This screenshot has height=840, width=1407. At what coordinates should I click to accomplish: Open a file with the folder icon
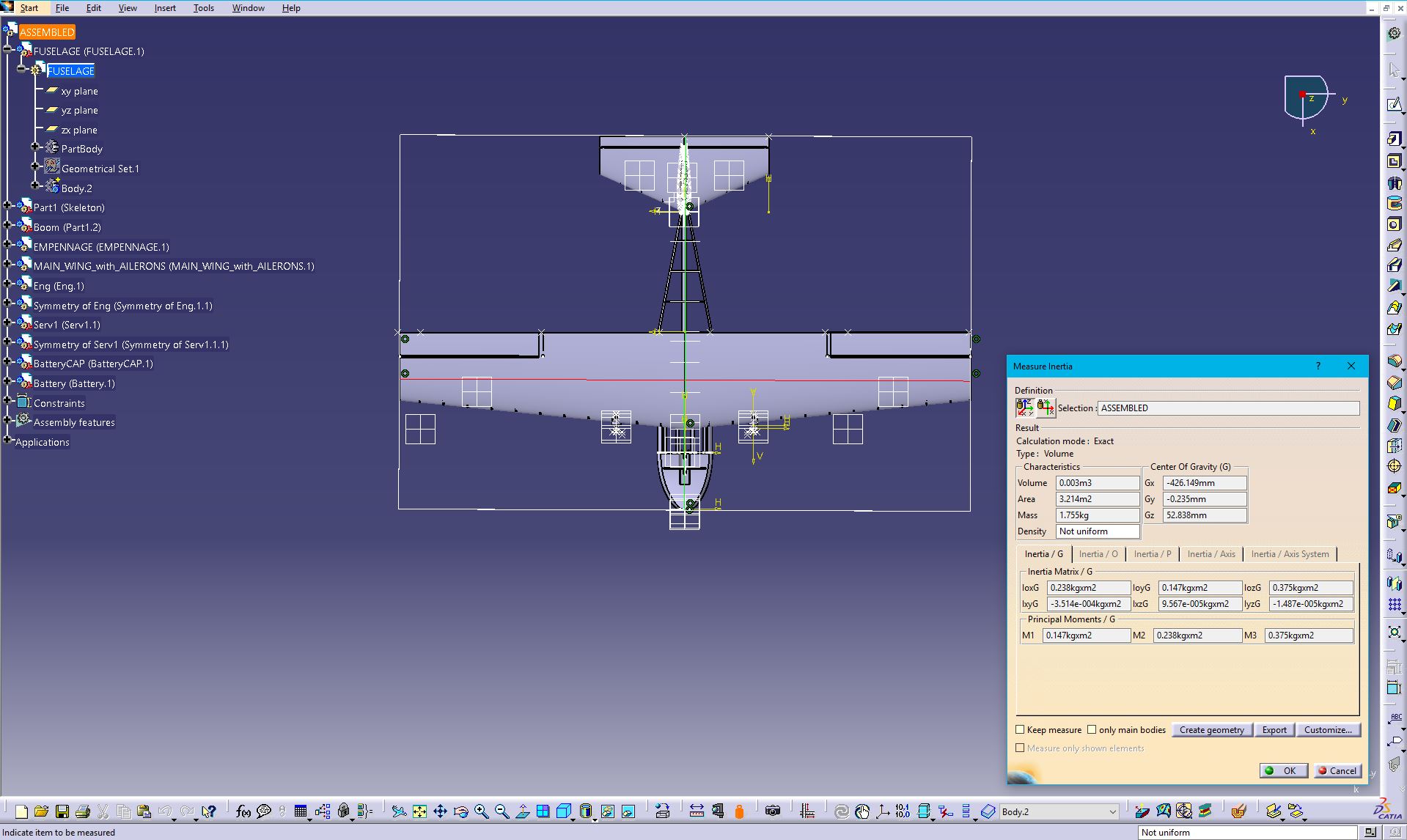coord(42,811)
